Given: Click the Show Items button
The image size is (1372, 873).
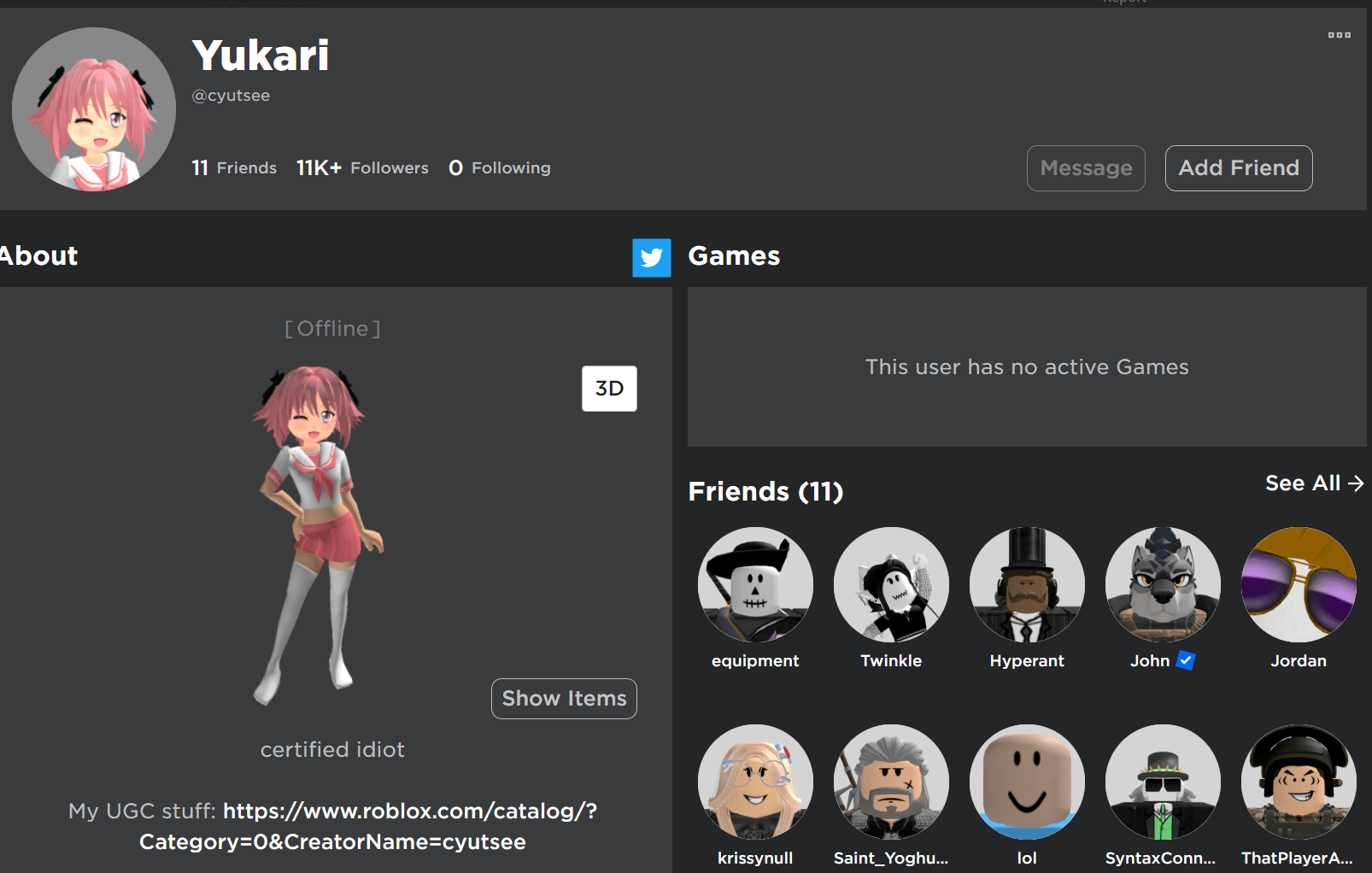Looking at the screenshot, I should tap(564, 699).
